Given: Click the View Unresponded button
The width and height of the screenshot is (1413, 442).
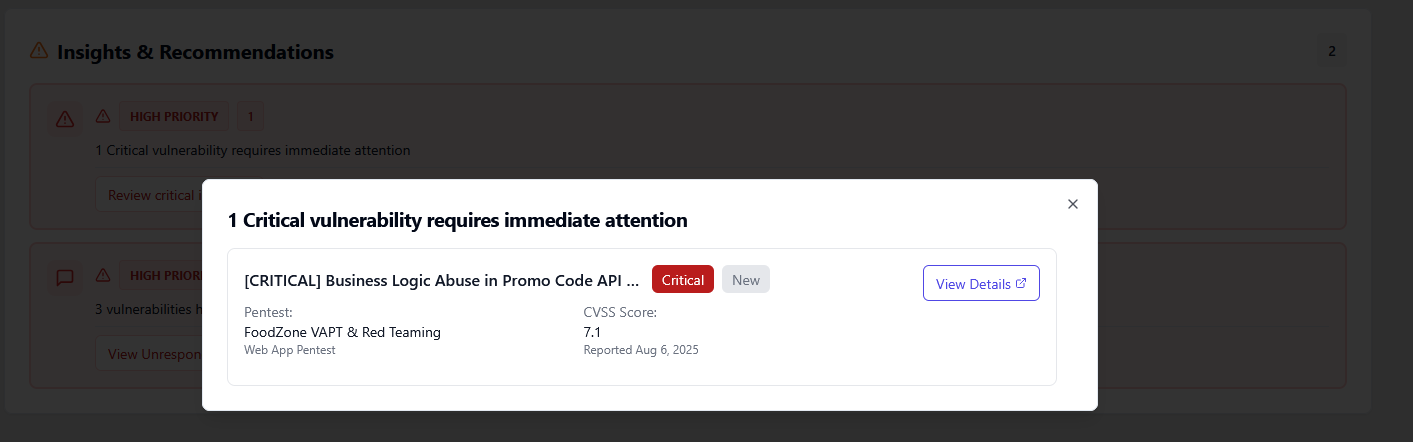Looking at the screenshot, I should [x=150, y=353].
